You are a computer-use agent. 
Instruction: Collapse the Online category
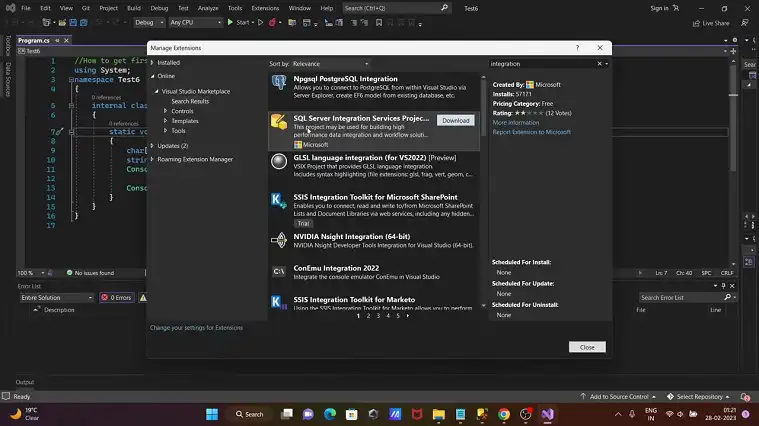(152, 76)
